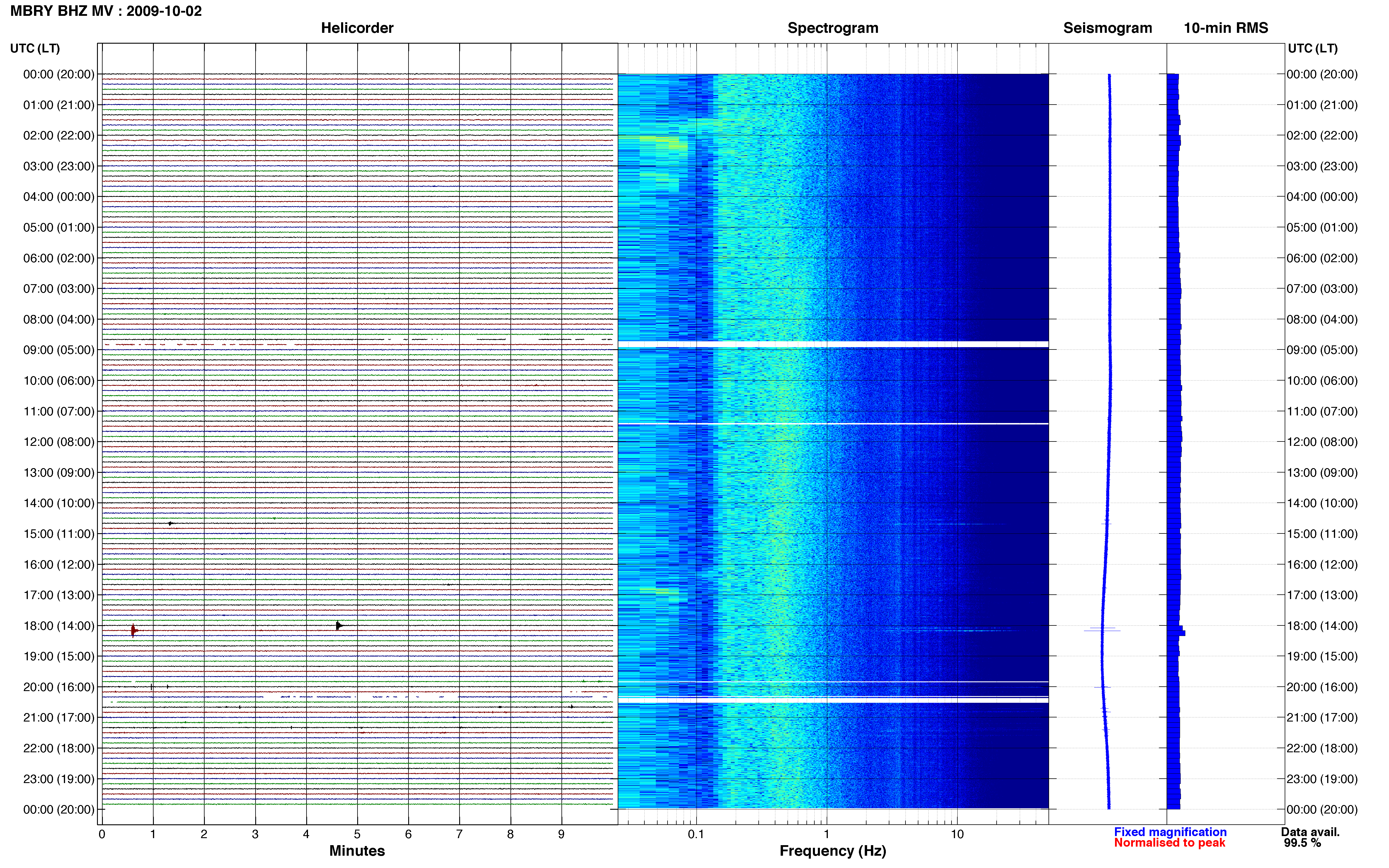Click the red "Normalised to peak" legend text
The width and height of the screenshot is (1389, 868).
tap(1170, 843)
